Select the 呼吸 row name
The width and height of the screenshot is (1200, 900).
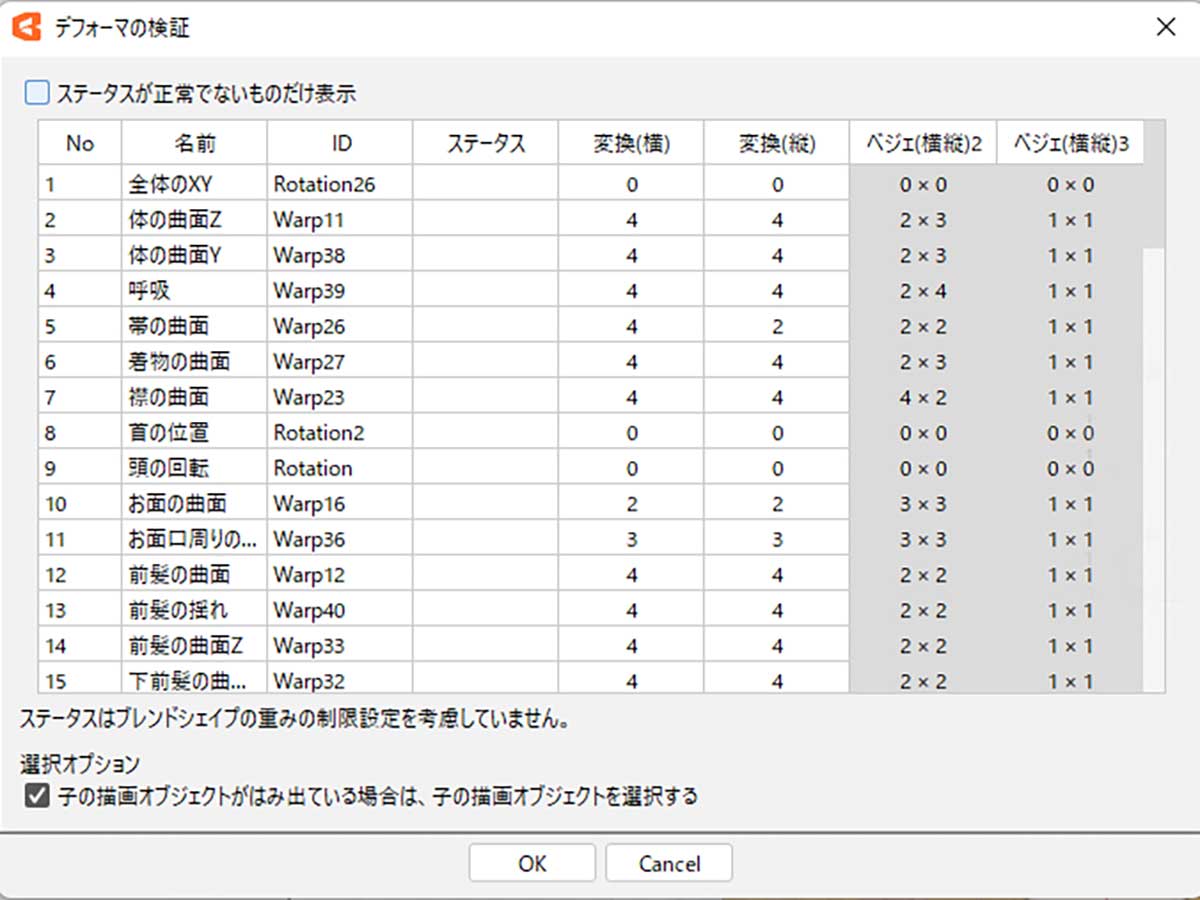point(194,291)
